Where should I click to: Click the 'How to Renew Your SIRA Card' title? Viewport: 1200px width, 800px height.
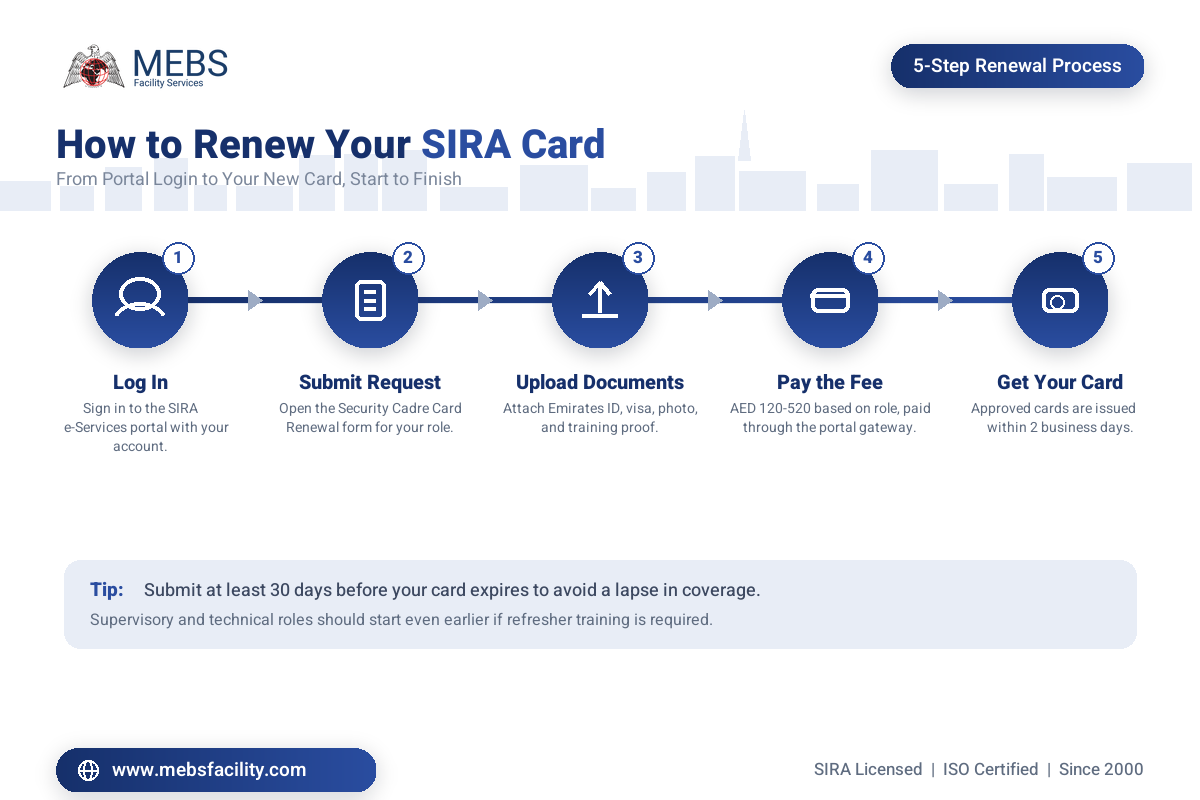coord(330,144)
